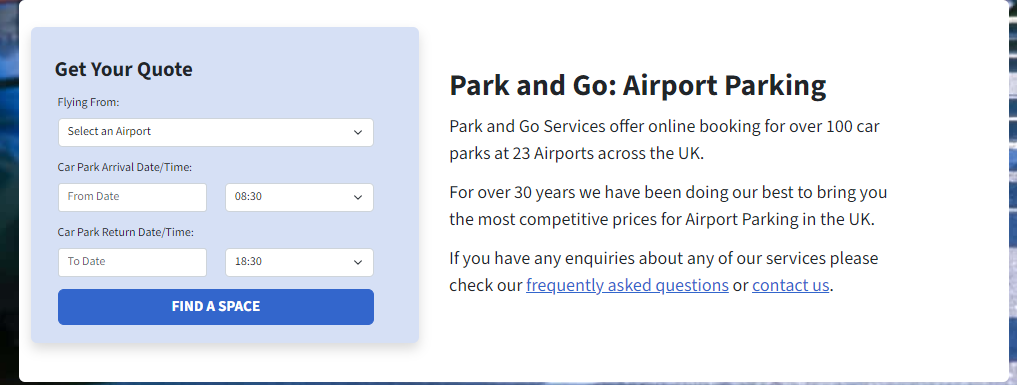Click the Flying From label

click(89, 102)
